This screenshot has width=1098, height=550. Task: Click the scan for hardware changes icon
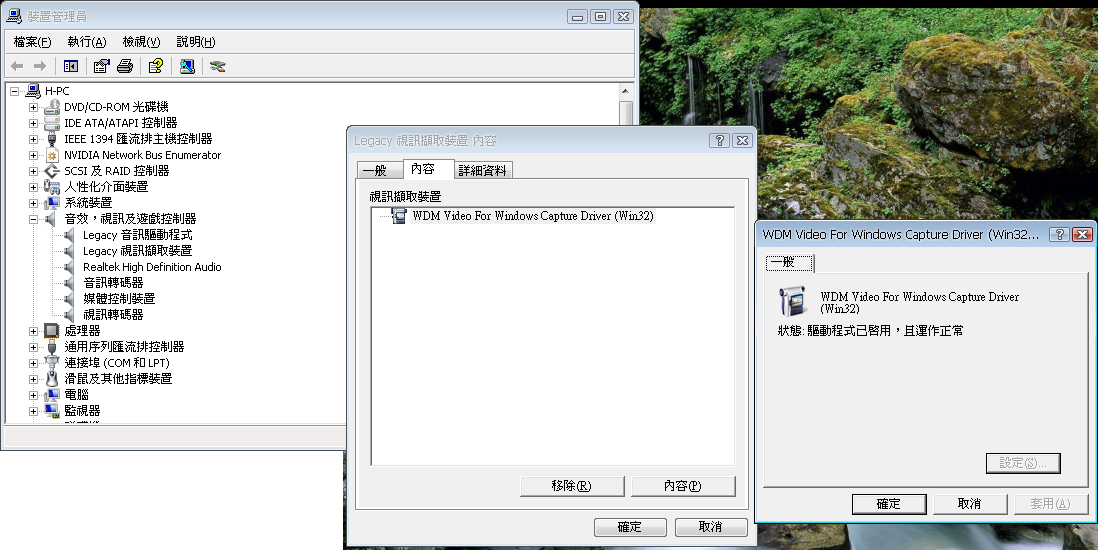(x=187, y=66)
